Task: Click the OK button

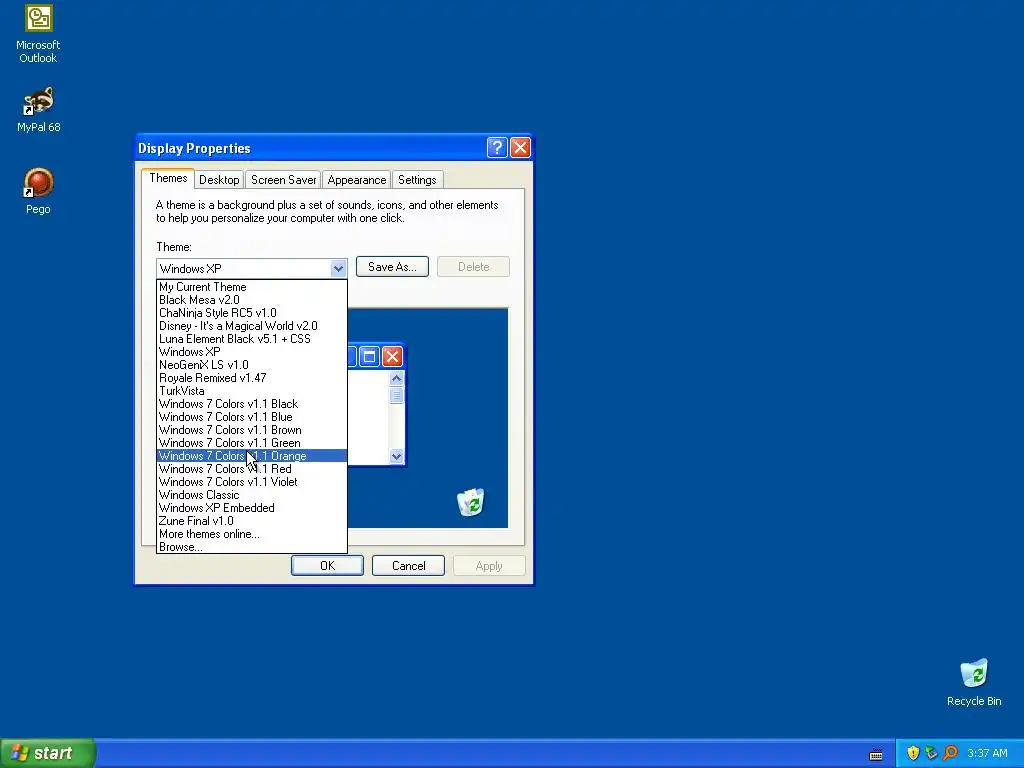Action: click(327, 566)
